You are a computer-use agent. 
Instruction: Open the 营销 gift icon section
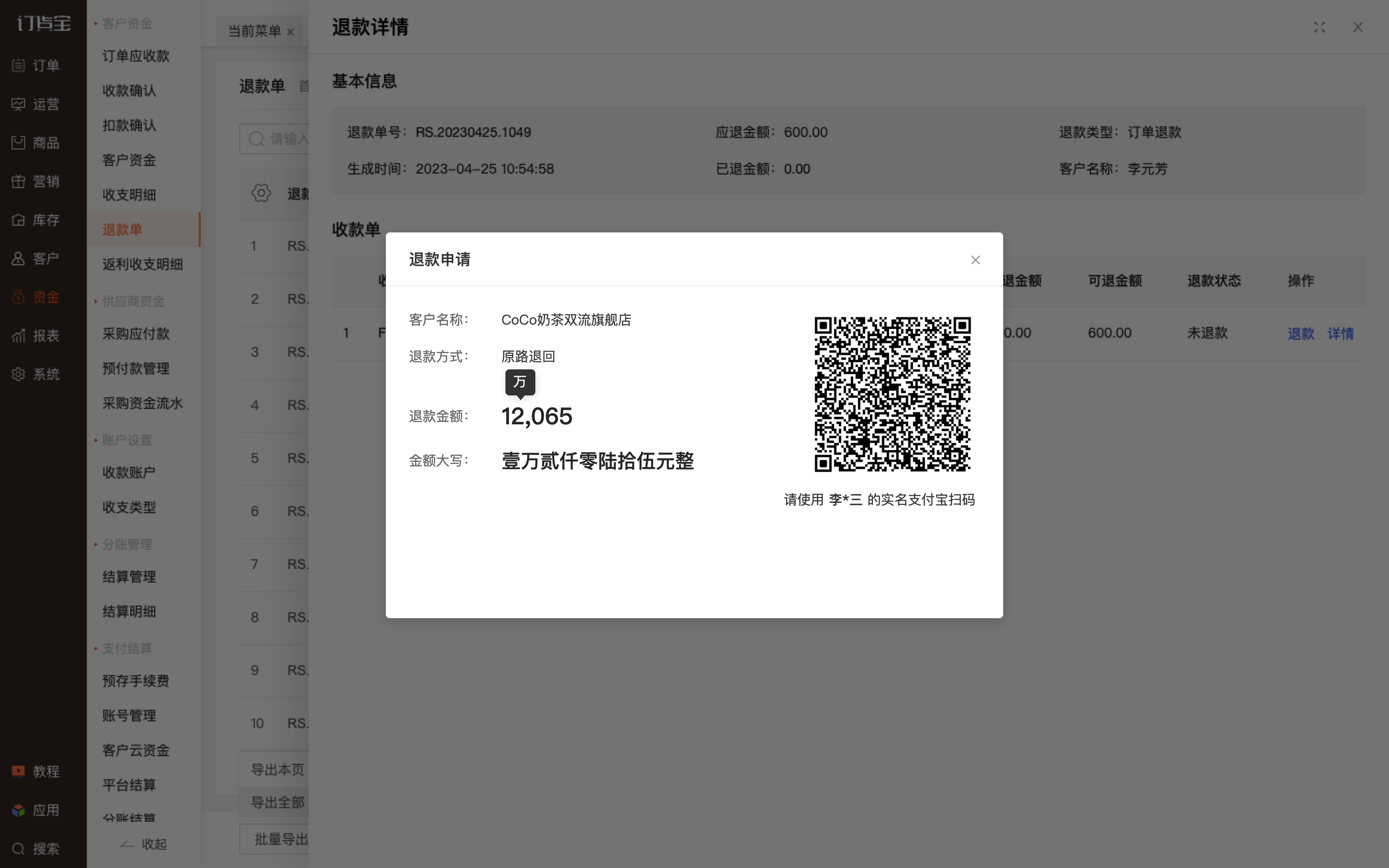click(x=36, y=181)
